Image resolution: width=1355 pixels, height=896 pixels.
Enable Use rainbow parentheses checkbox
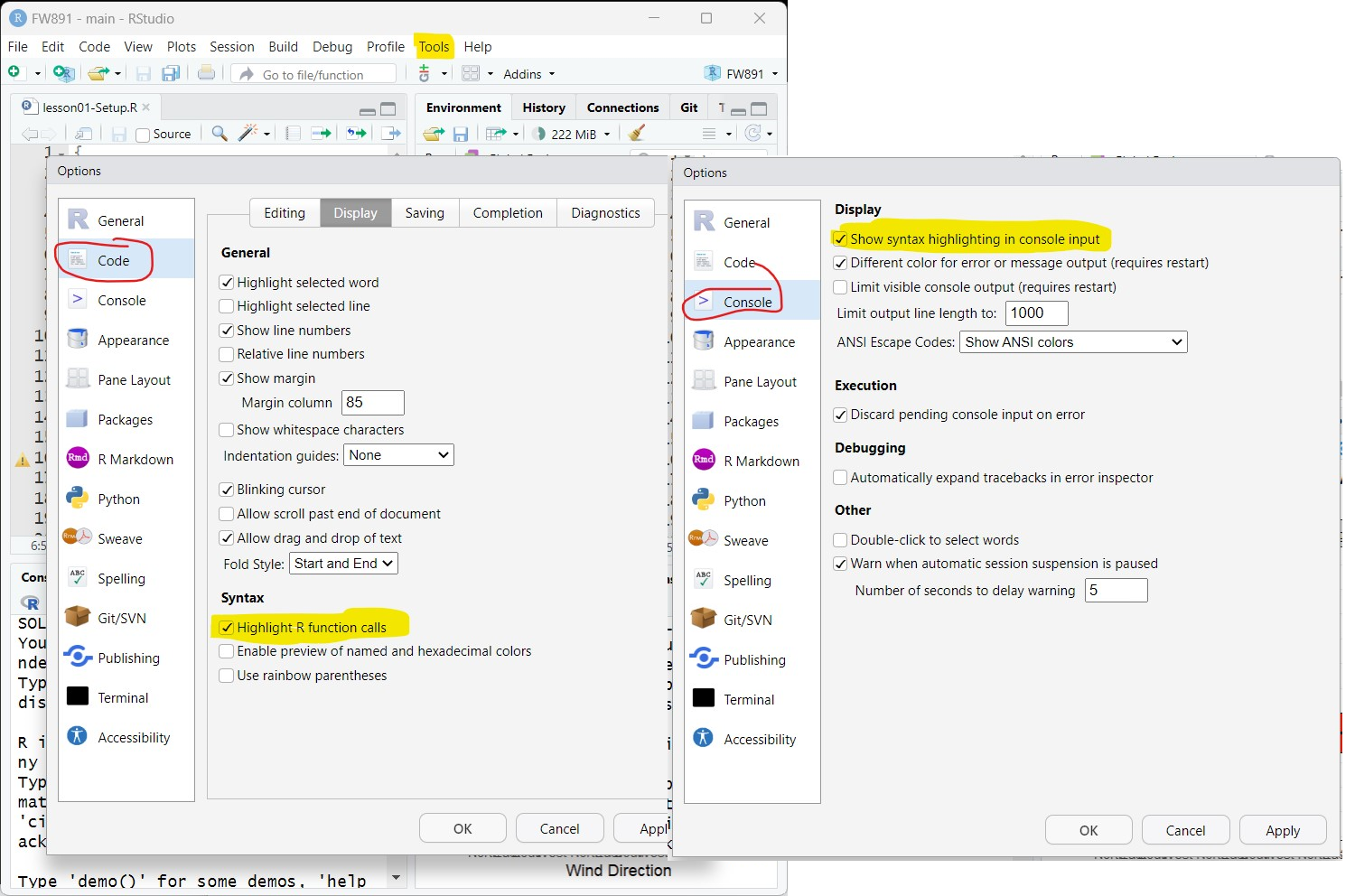point(227,676)
